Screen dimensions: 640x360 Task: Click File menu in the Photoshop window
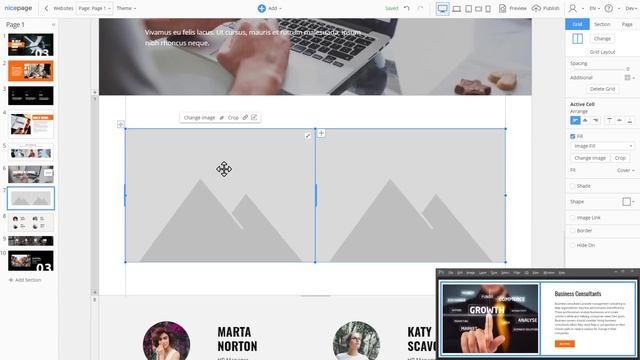click(451, 273)
